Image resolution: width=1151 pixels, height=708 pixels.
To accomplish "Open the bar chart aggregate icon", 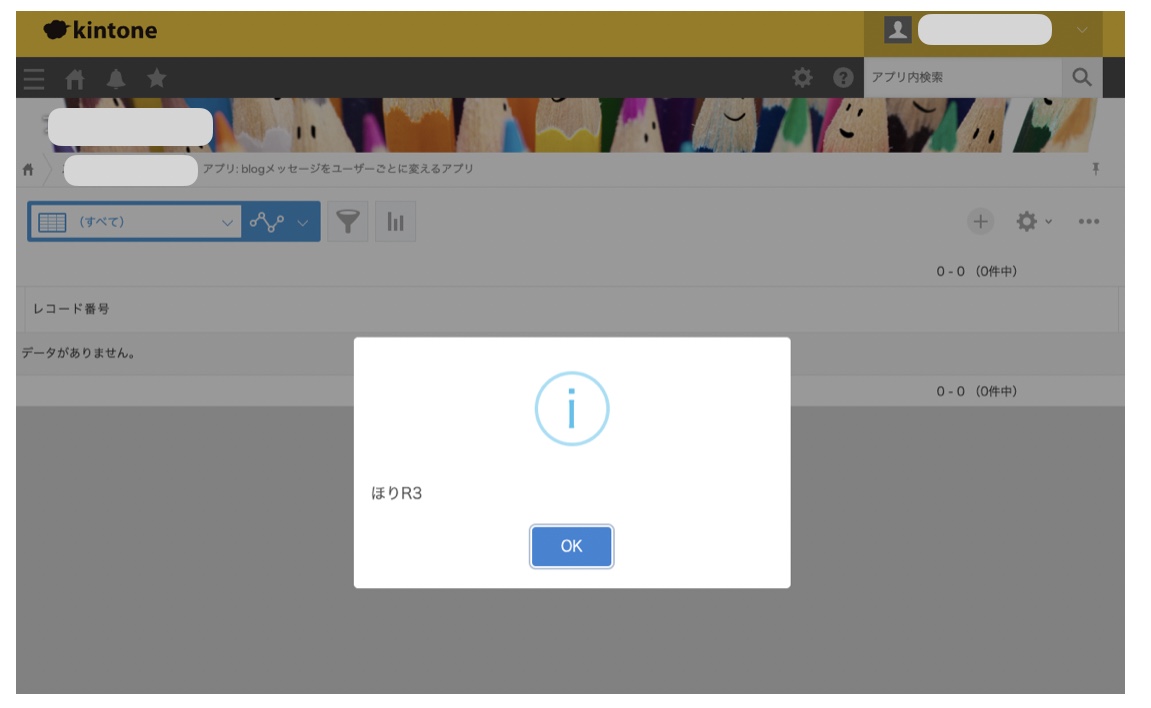I will 396,222.
